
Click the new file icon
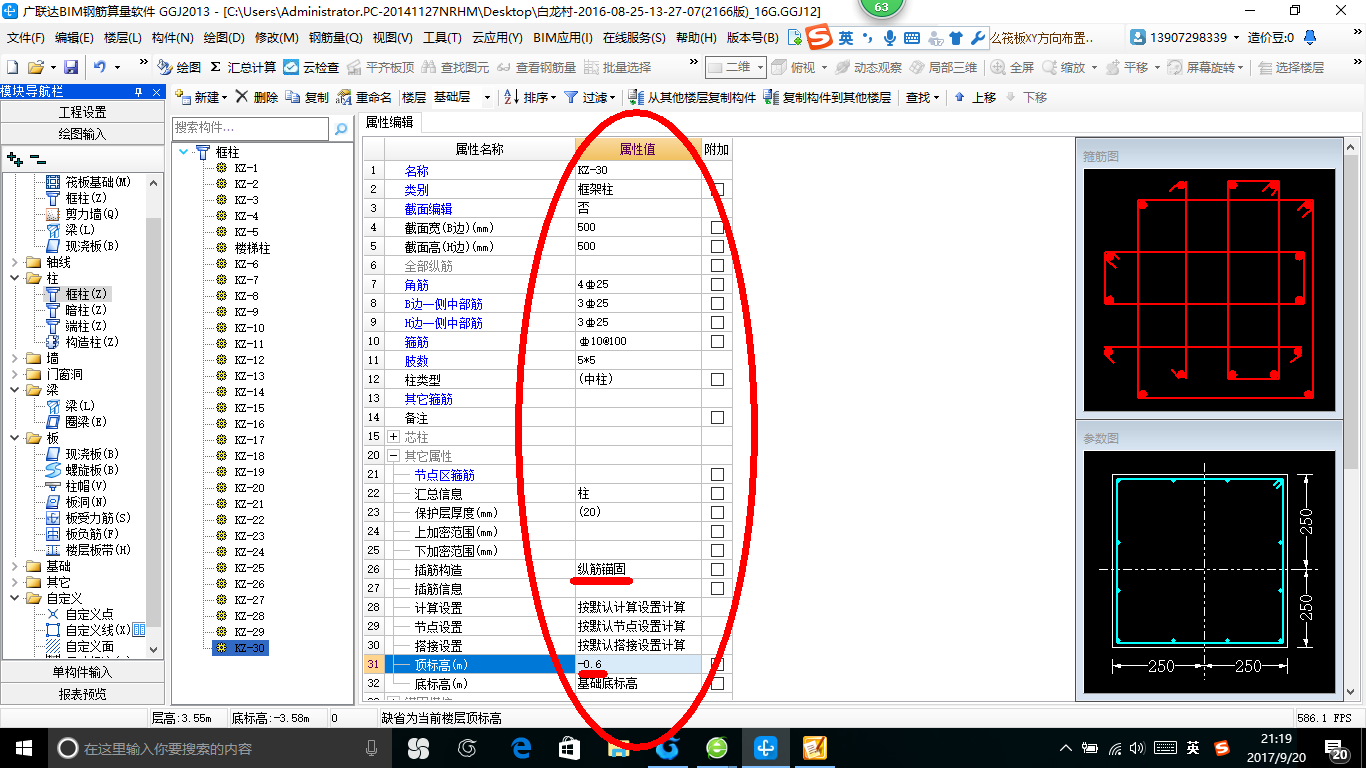click(x=13, y=67)
